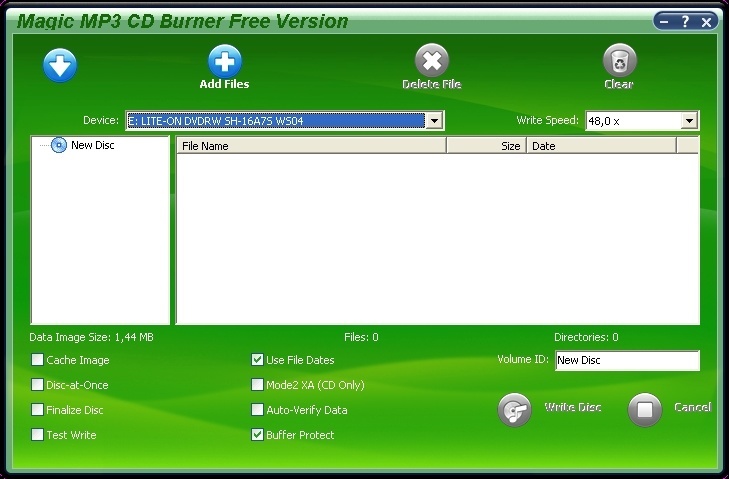Click the Clear recycle bin icon
The height and width of the screenshot is (479, 729).
620,60
